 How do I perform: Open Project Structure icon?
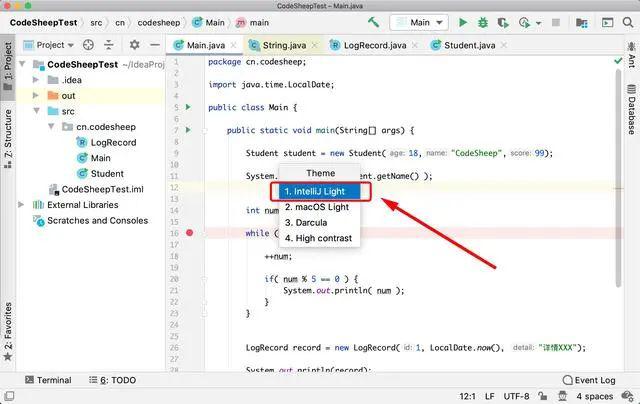582,23
